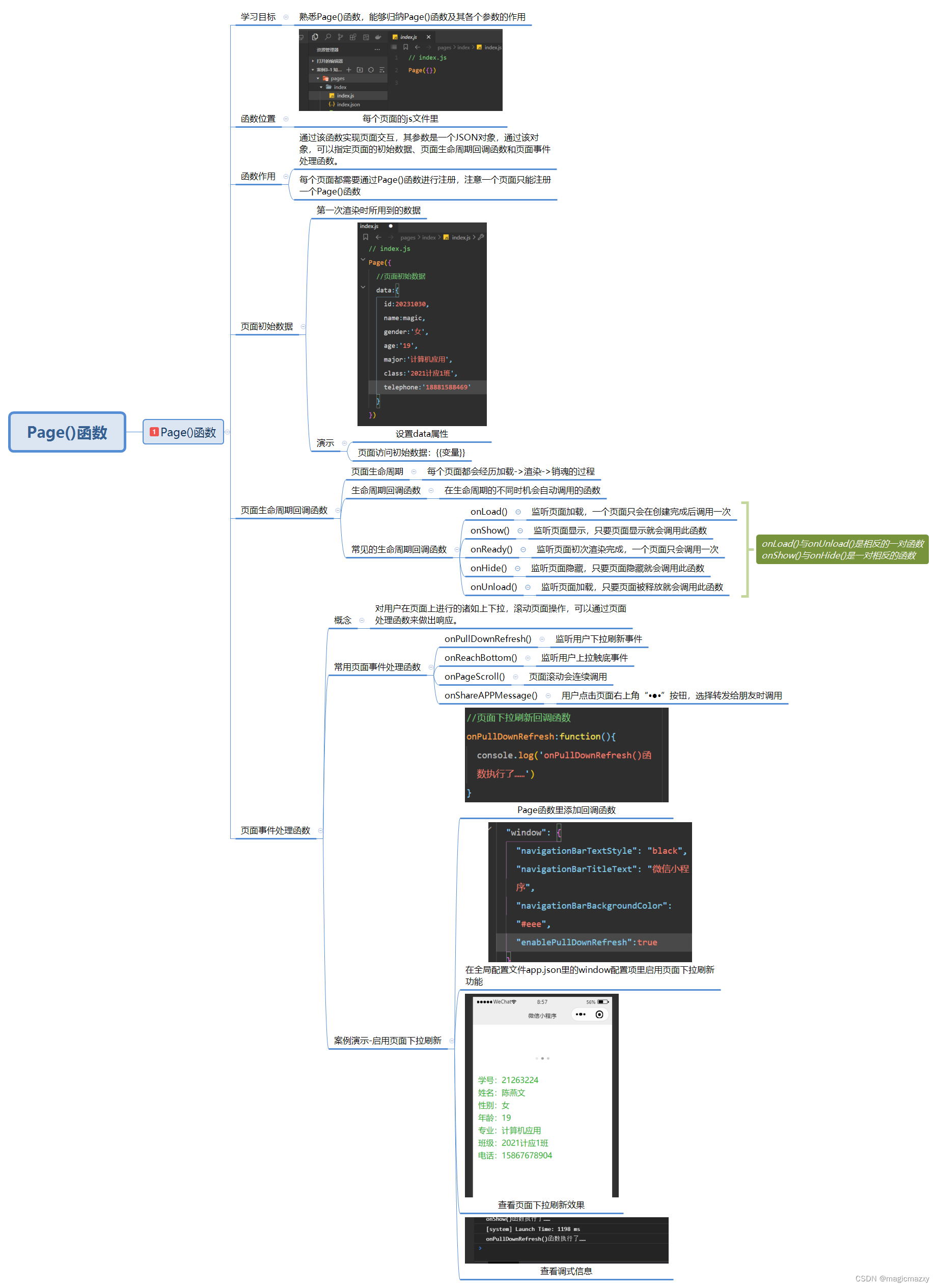This screenshot has height=1288, width=937.
Task: Select the green onLoad()与onUnload() note box
Action: pyautogui.click(x=843, y=550)
